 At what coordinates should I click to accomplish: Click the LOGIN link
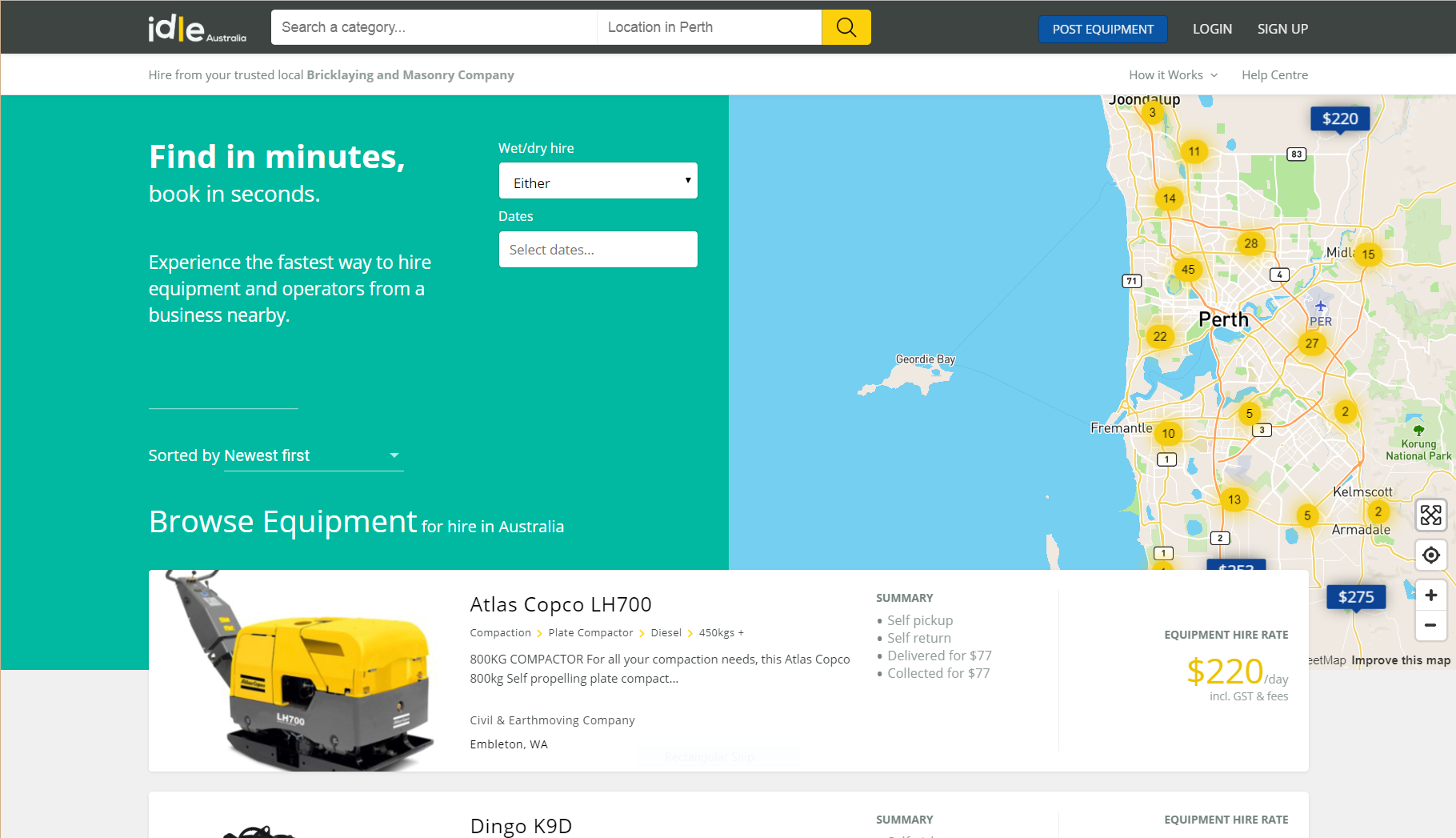(1212, 29)
